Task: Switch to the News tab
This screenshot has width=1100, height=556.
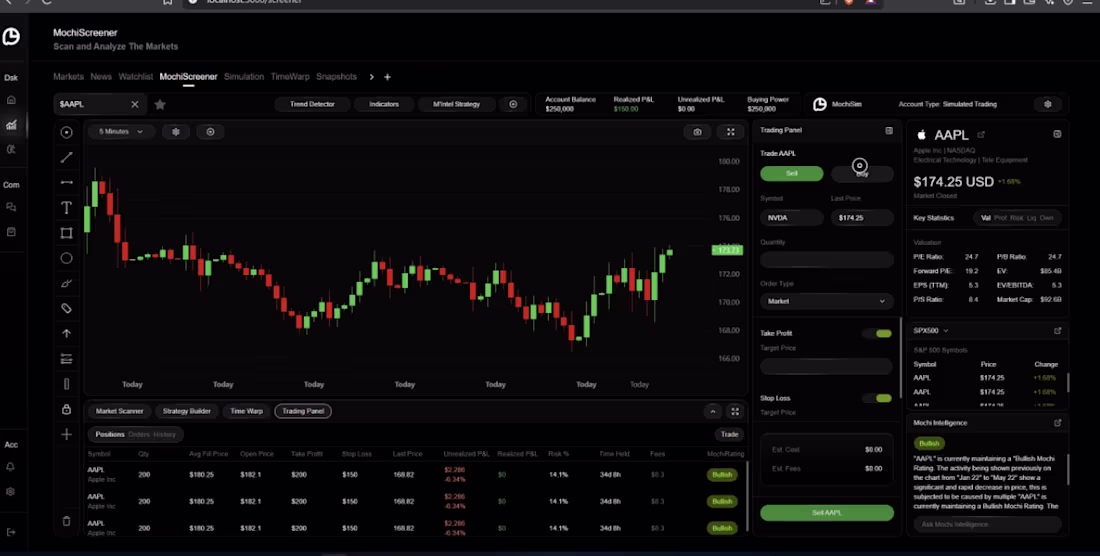Action: 101,77
